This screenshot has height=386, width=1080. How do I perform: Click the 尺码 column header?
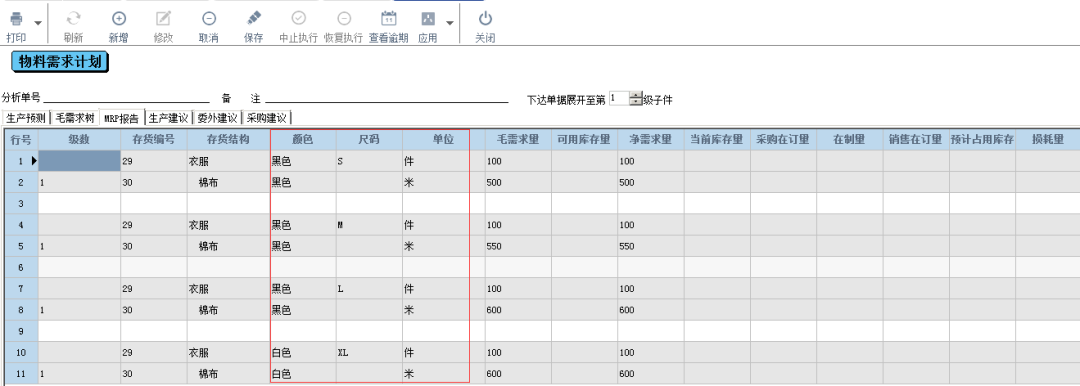pyautogui.click(x=369, y=139)
